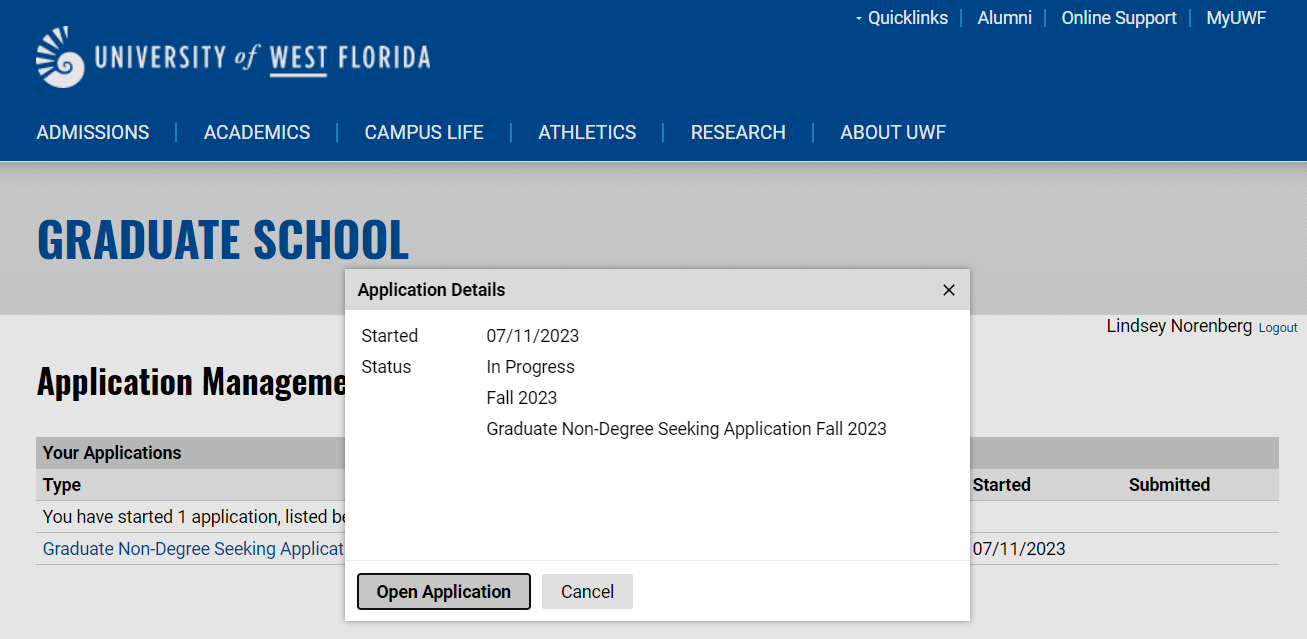Click the Started column header in table

1001,485
